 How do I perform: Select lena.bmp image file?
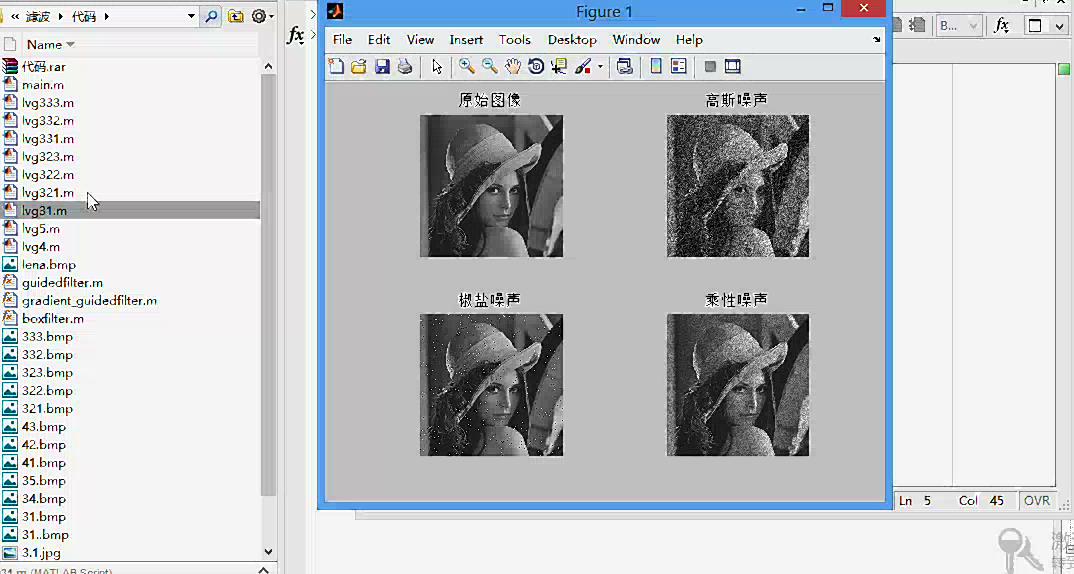(x=49, y=264)
